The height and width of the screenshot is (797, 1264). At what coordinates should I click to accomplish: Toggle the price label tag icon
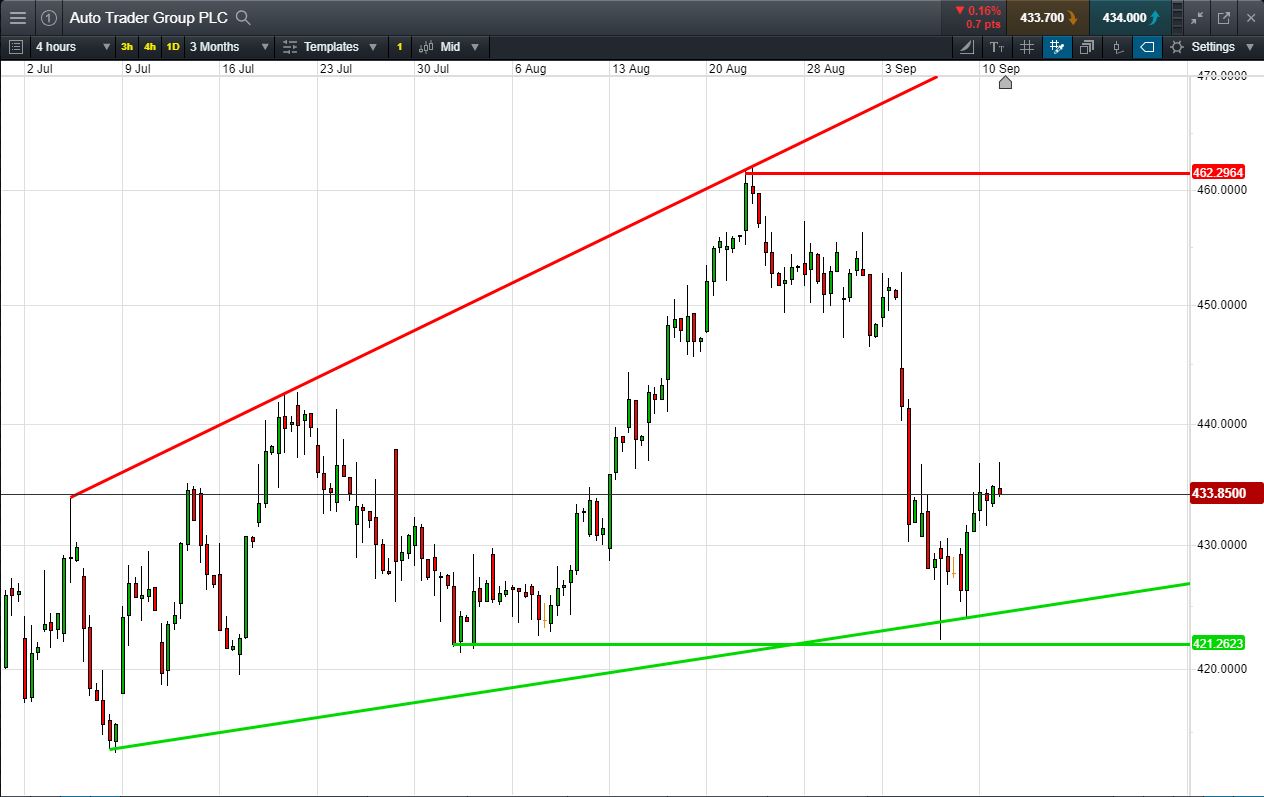pyautogui.click(x=1147, y=47)
